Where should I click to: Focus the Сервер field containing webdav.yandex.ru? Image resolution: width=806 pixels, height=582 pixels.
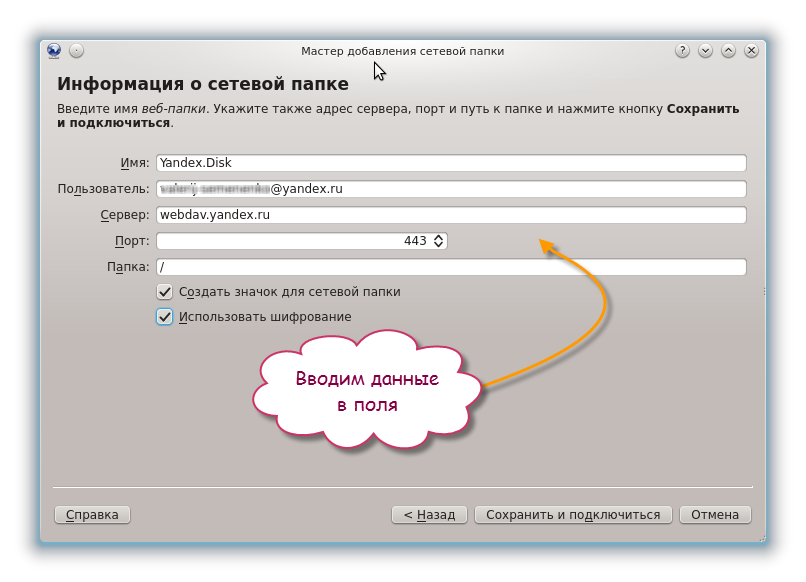tap(451, 215)
